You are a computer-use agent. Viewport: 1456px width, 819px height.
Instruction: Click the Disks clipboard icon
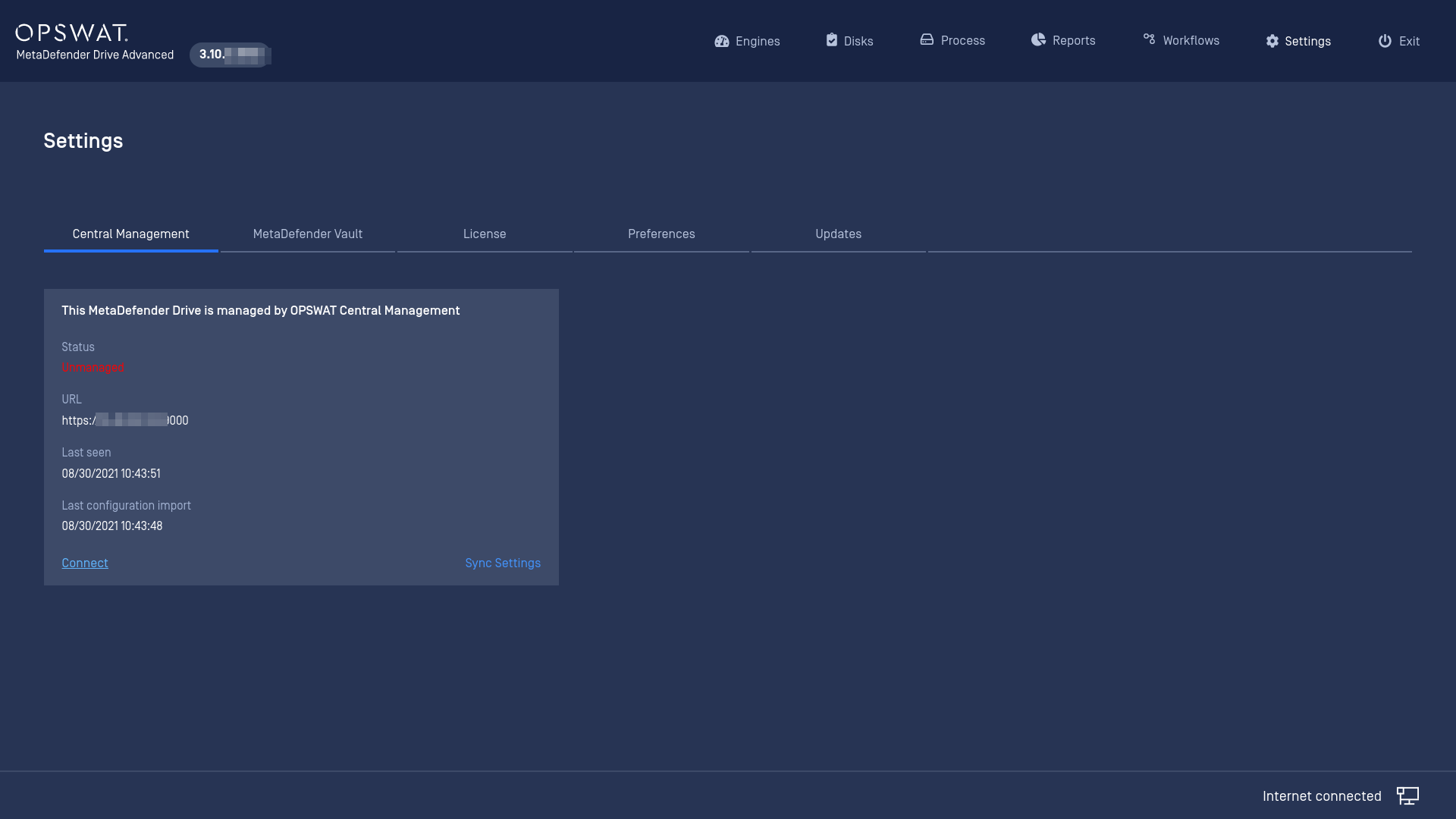[832, 40]
